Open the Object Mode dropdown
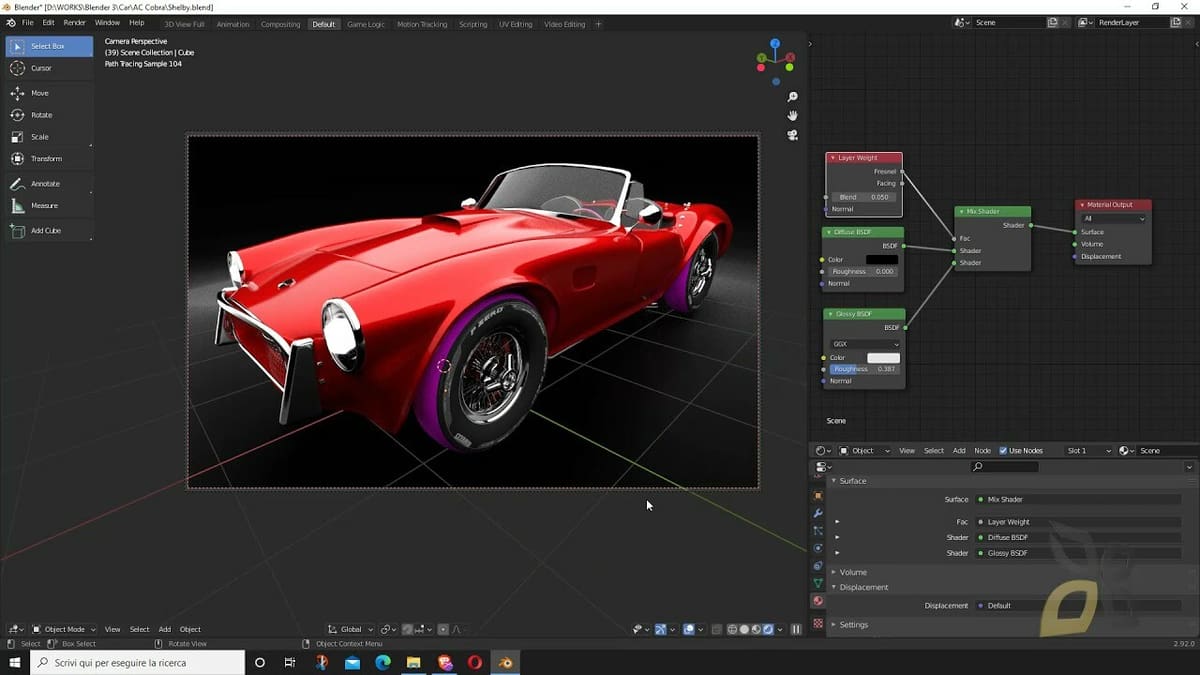Image resolution: width=1200 pixels, height=675 pixels. (x=64, y=629)
